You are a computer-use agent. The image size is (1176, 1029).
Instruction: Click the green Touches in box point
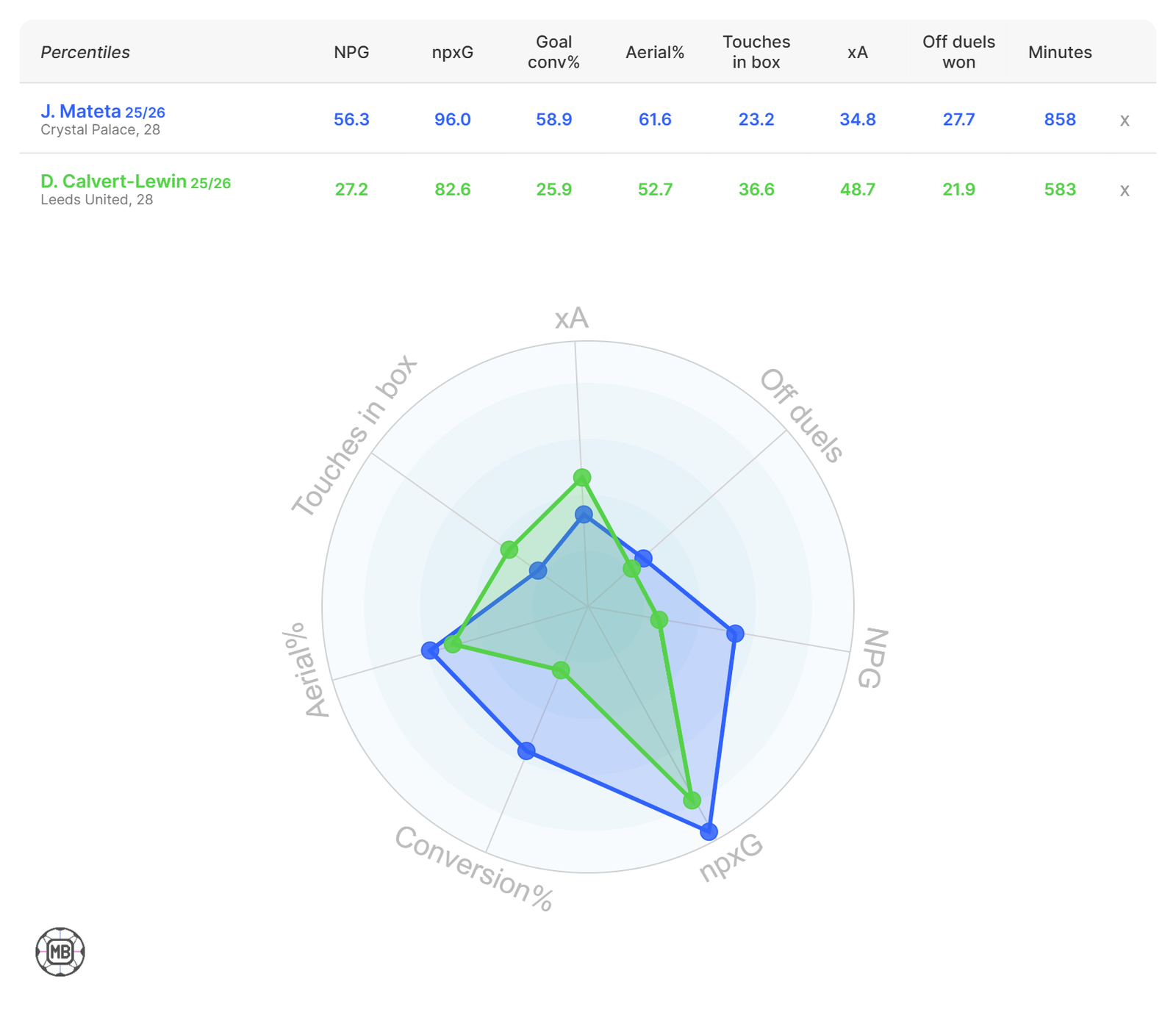click(x=509, y=549)
